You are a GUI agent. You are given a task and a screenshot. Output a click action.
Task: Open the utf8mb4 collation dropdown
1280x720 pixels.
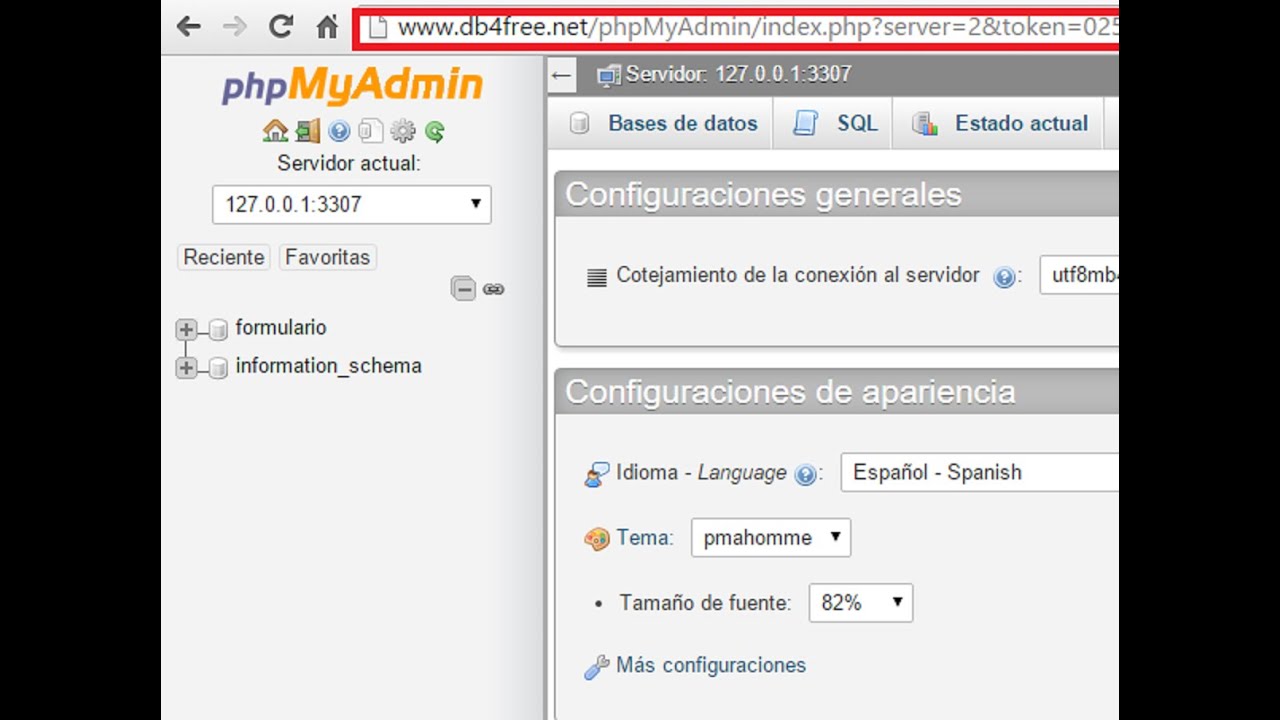1079,275
